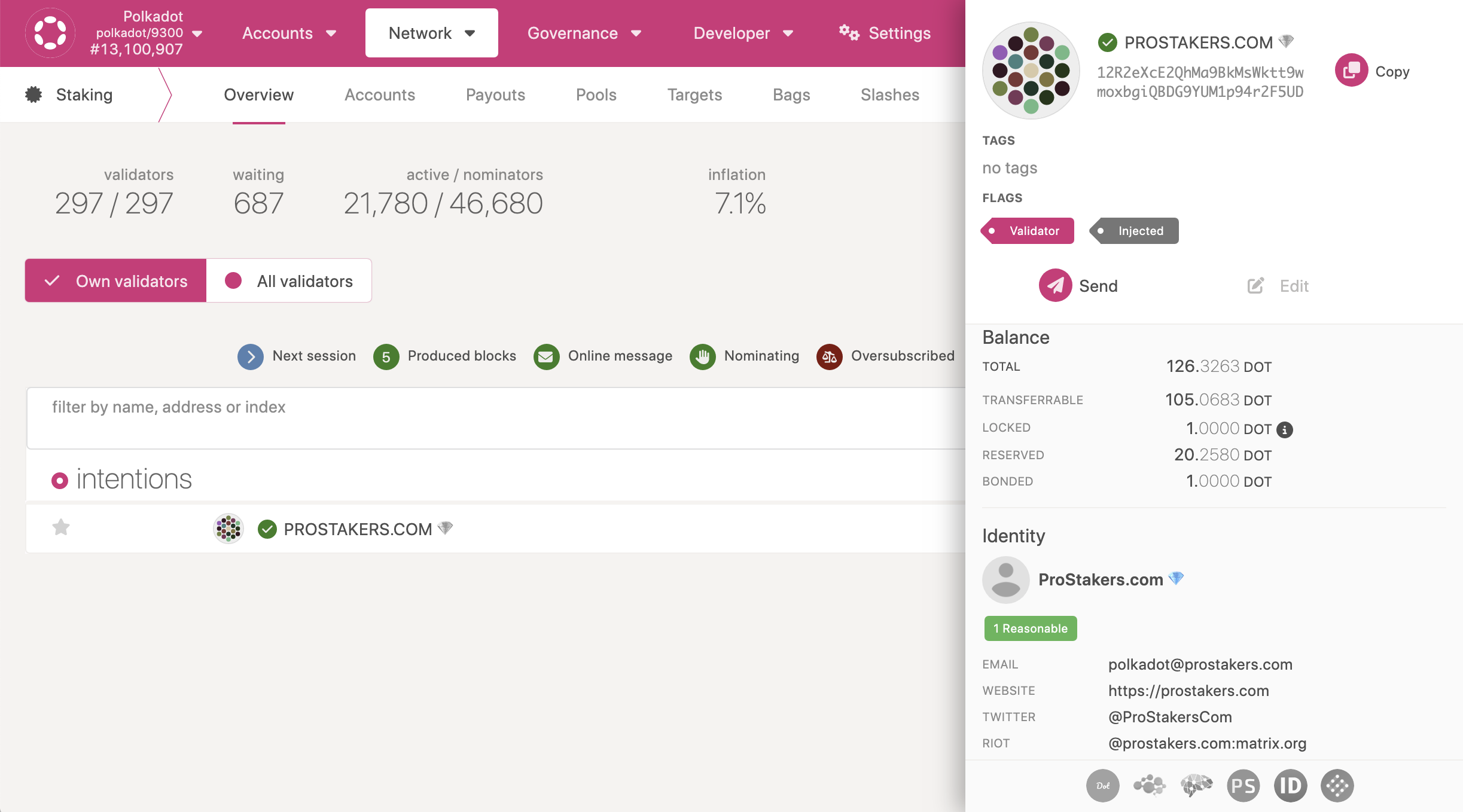
Task: Click the Online message envelope icon
Action: pyautogui.click(x=546, y=357)
